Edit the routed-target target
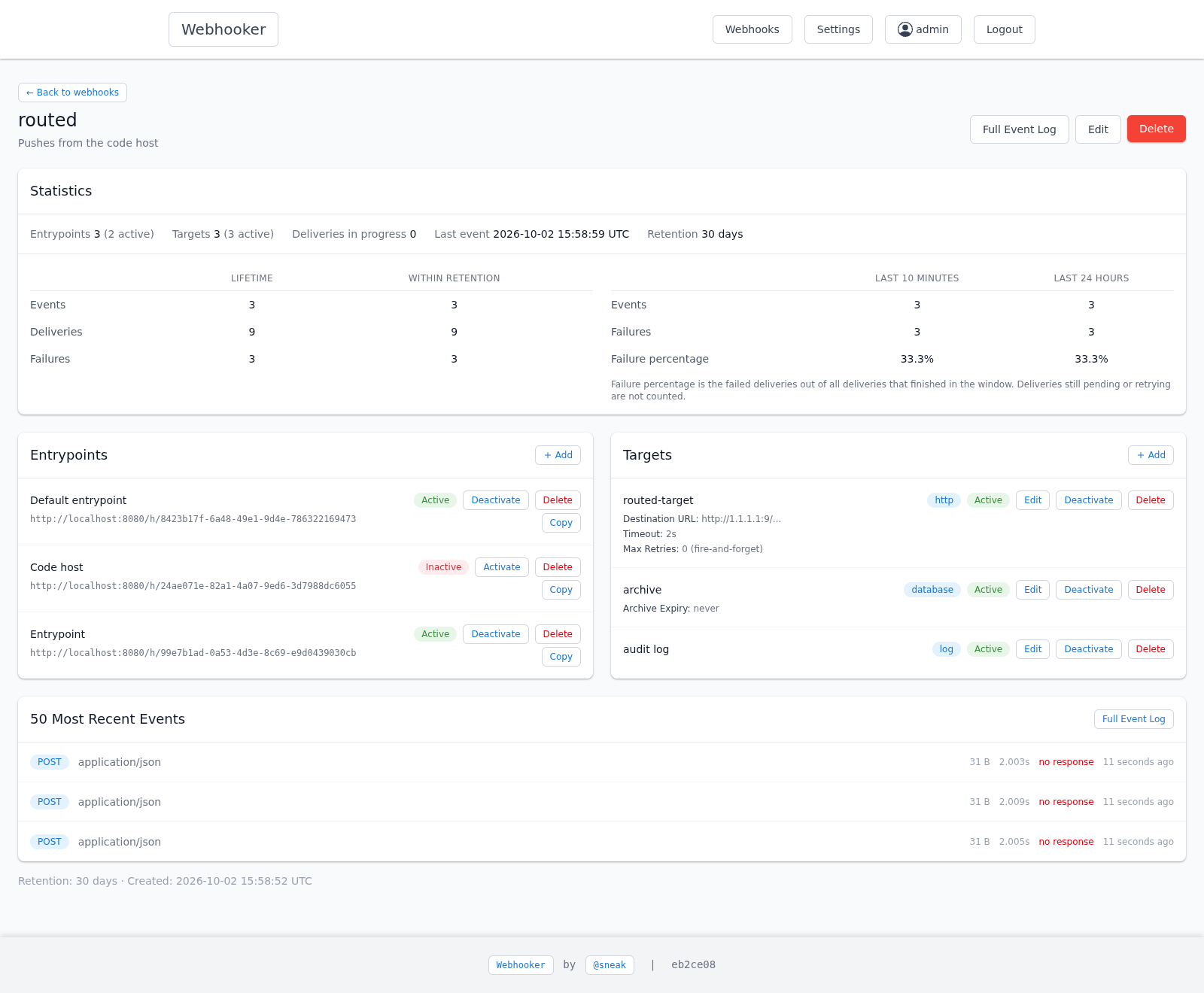This screenshot has height=993, width=1204. tap(1032, 500)
